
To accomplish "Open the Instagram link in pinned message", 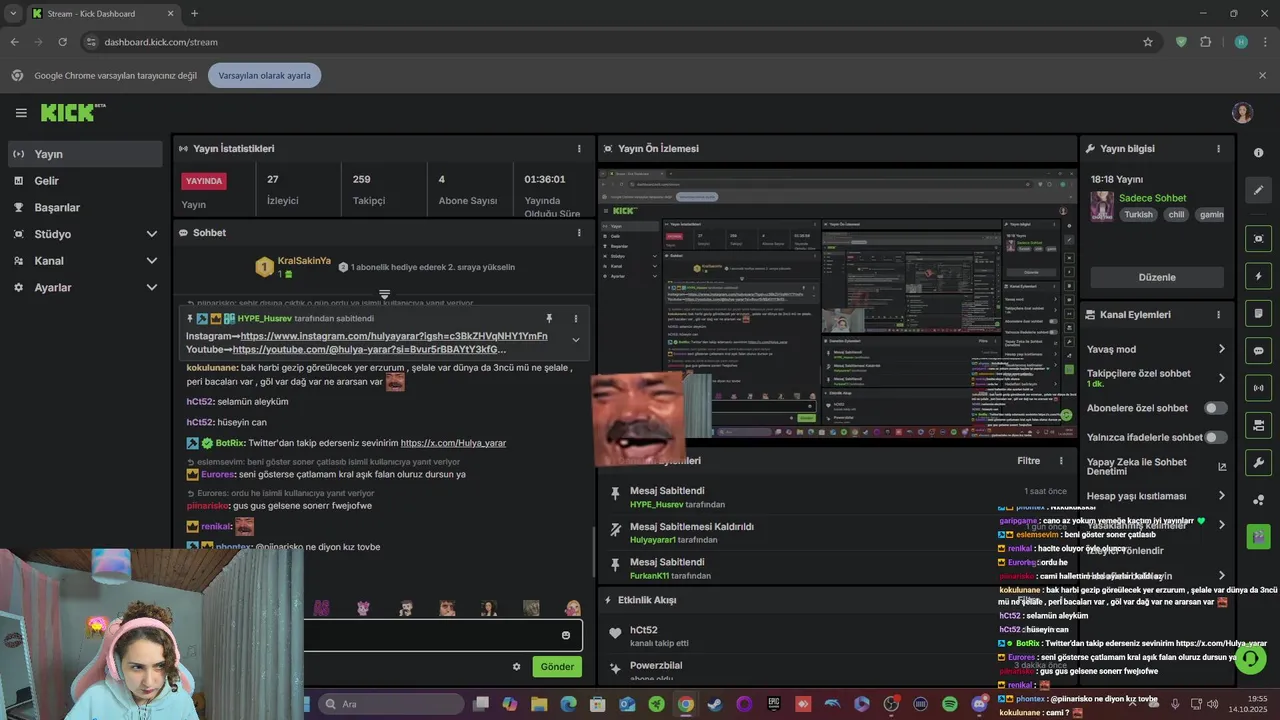I will (394, 336).
